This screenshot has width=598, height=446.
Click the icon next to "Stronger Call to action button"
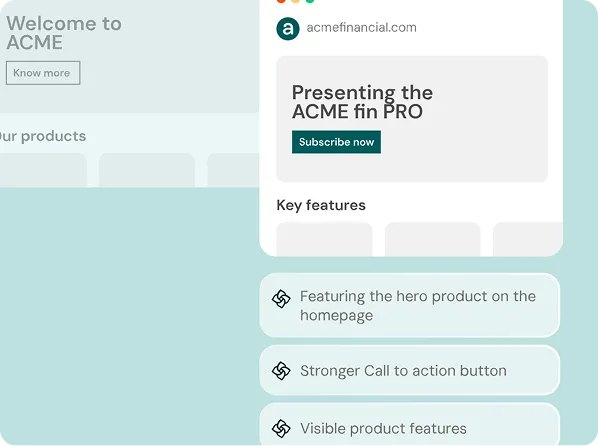coord(281,371)
